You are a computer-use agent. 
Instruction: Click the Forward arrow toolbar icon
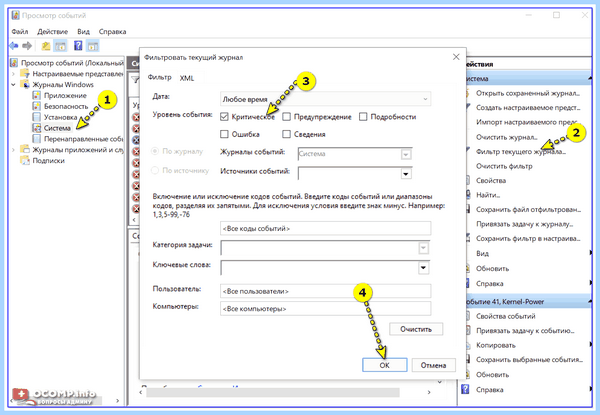click(x=27, y=46)
